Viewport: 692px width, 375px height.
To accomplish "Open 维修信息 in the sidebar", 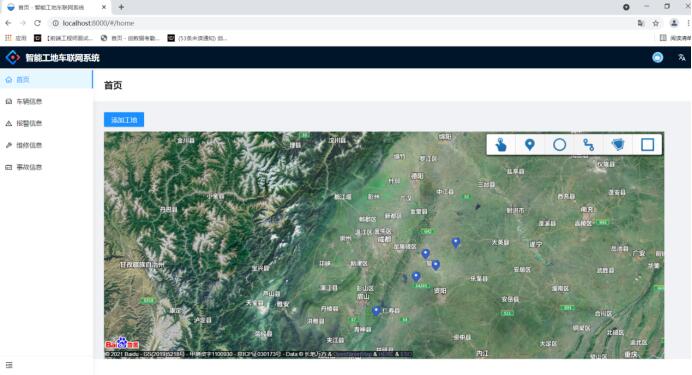I will click(x=46, y=145).
